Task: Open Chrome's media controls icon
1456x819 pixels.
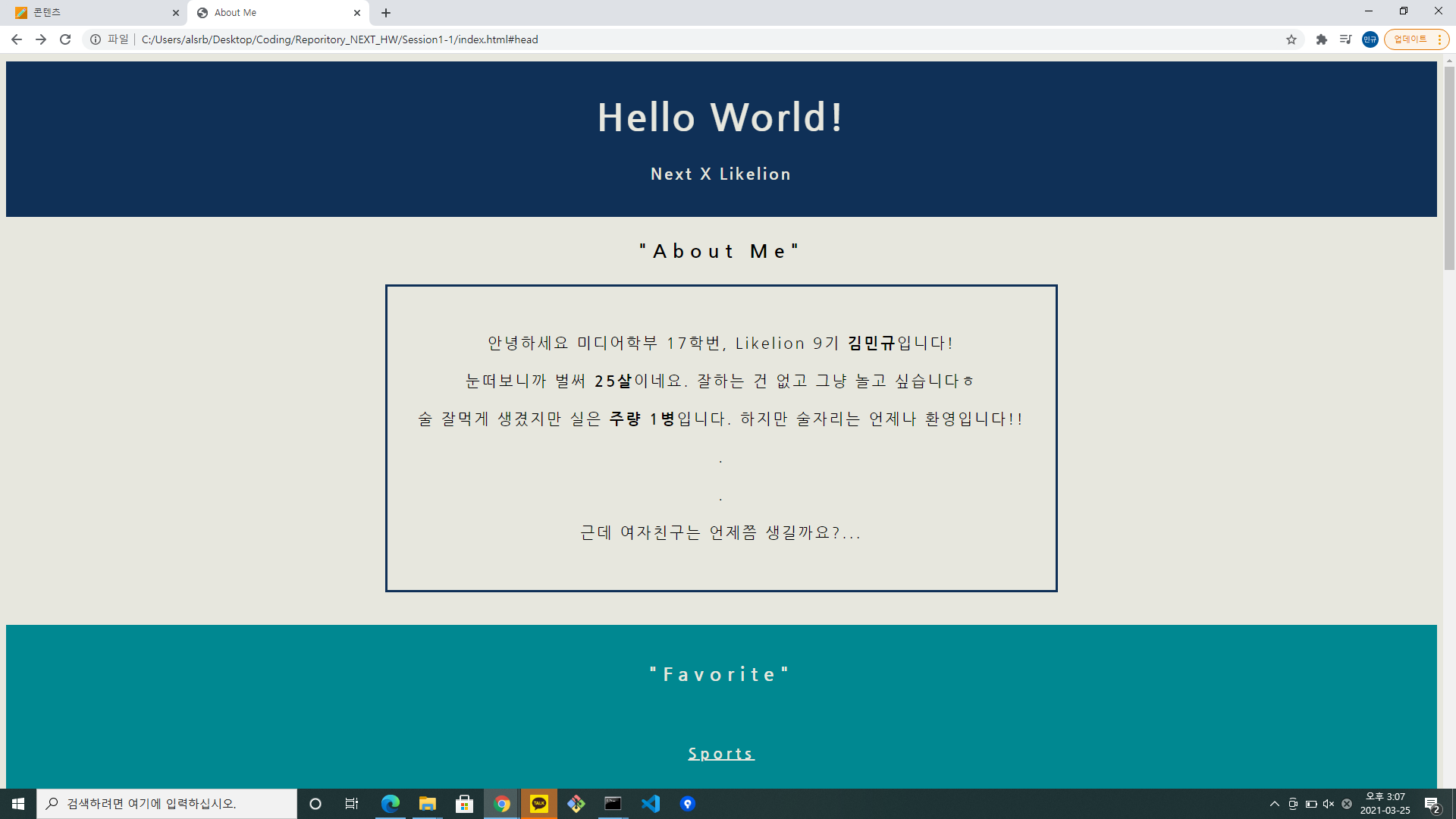Action: pyautogui.click(x=1346, y=39)
